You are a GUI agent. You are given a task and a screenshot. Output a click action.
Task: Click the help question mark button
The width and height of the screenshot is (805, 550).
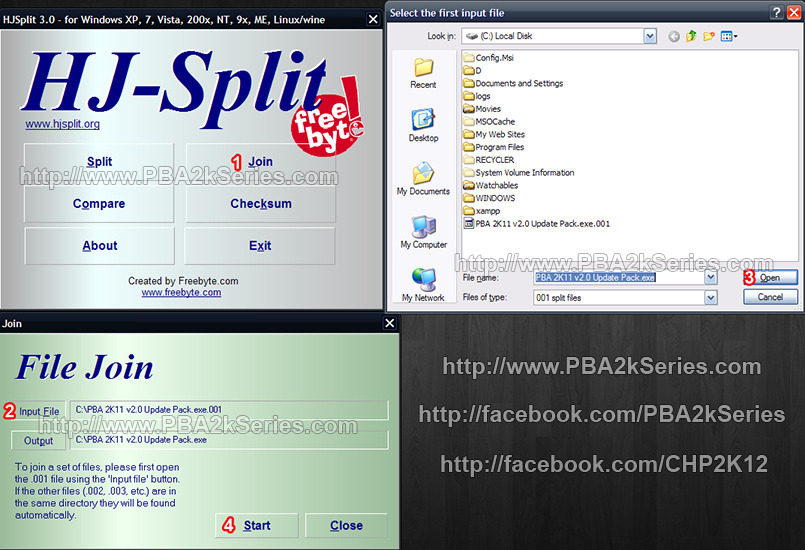point(777,13)
